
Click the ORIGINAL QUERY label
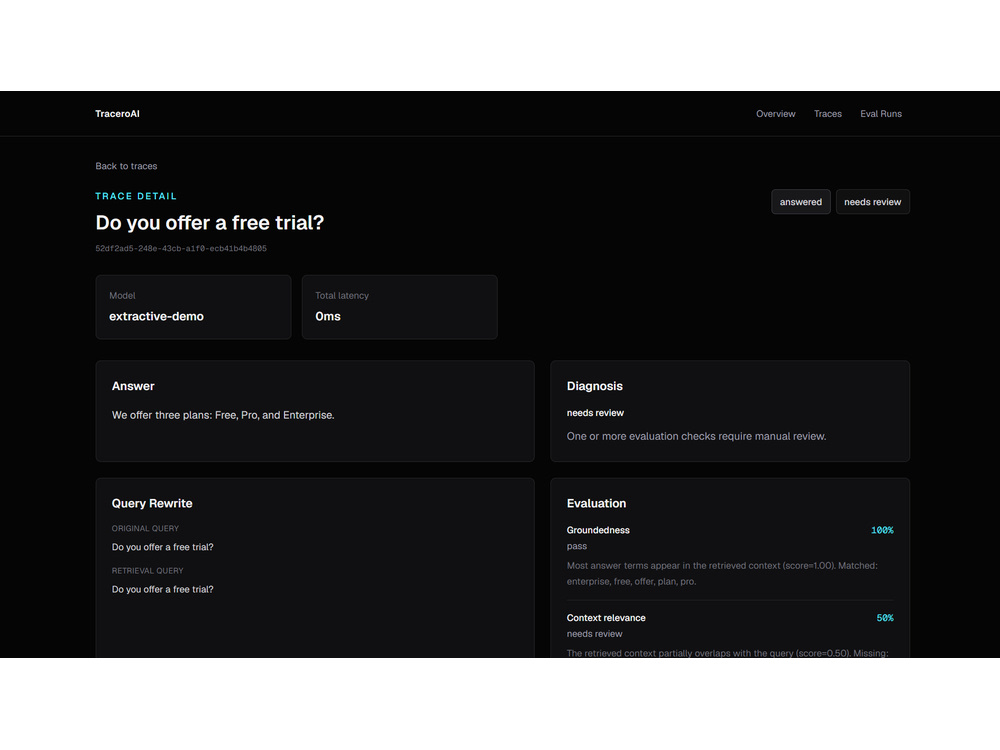145,528
